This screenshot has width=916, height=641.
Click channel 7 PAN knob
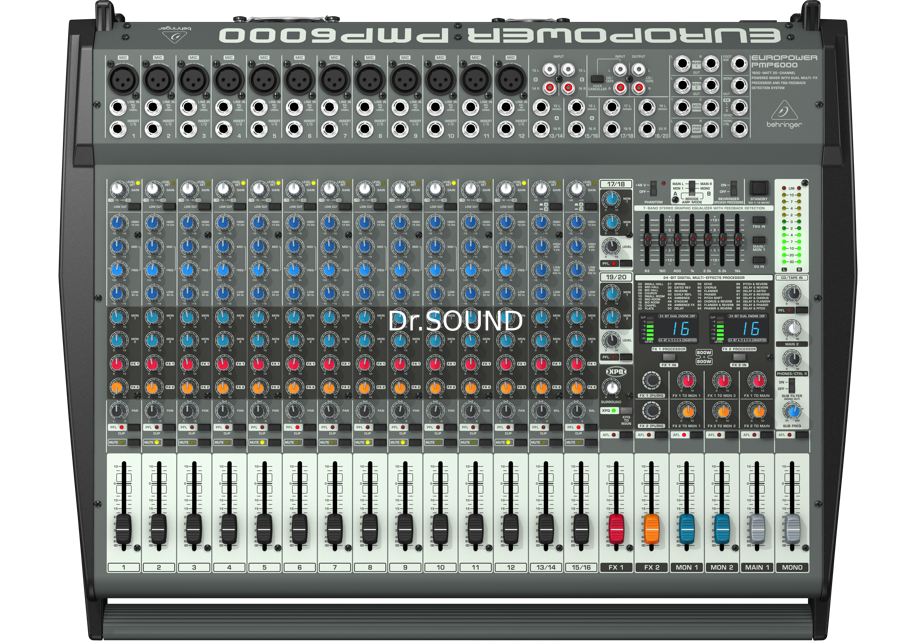[329, 410]
